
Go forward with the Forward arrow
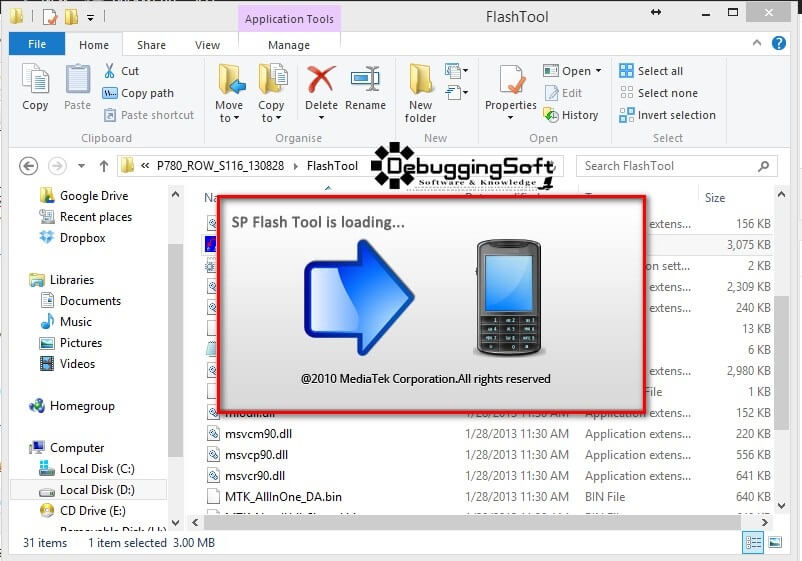pyautogui.click(x=57, y=166)
